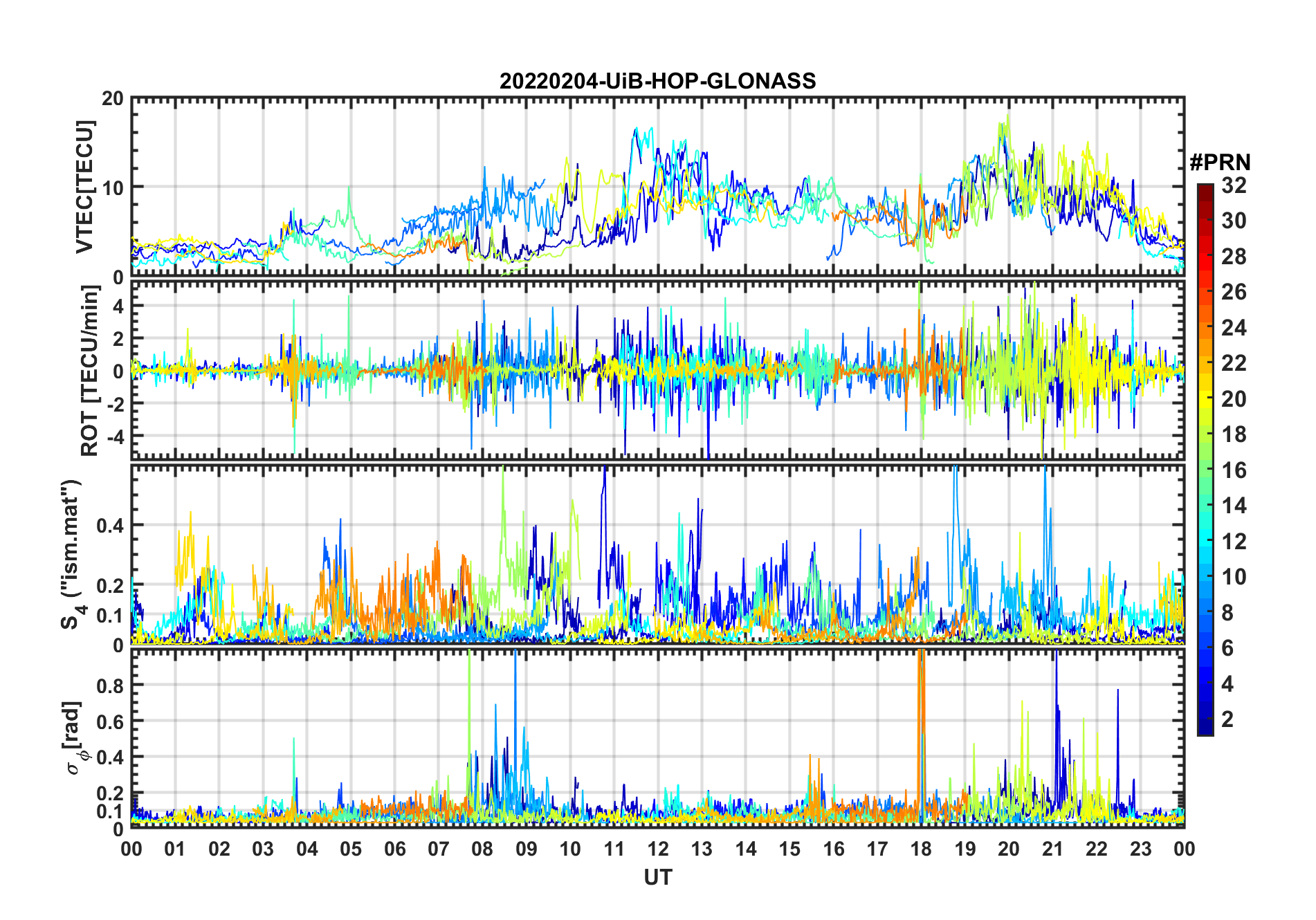
Task: Select the "VTEC[TECU]" y-axis label
Action: coord(84,187)
